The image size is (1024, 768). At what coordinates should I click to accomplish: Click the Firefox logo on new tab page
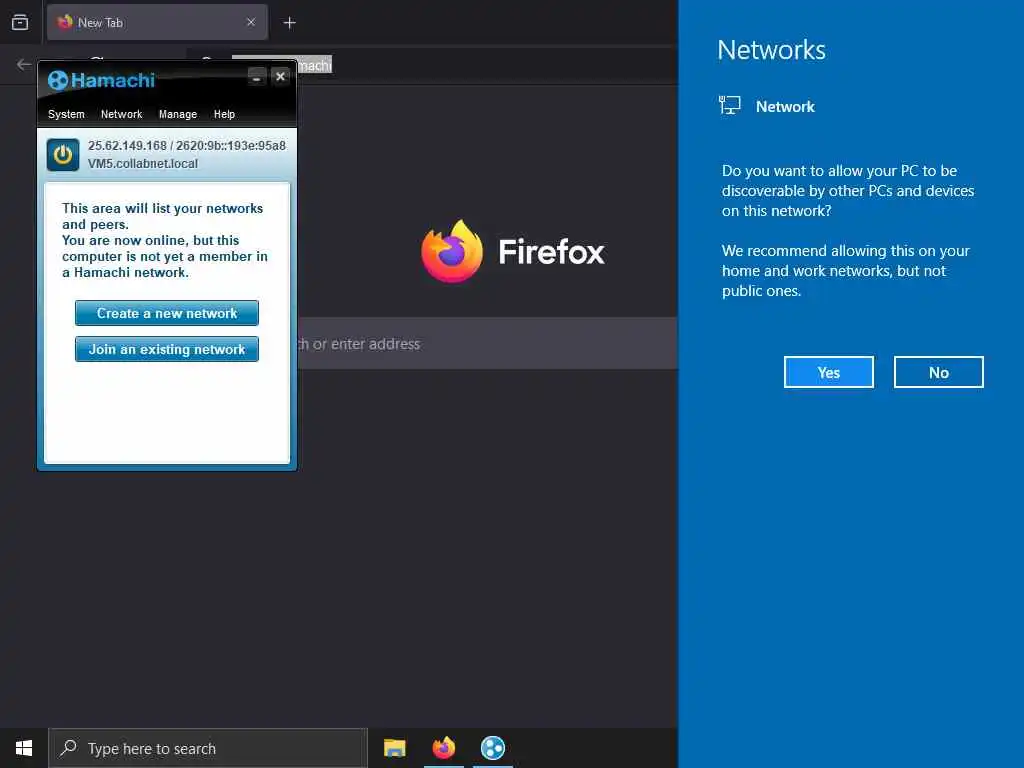coord(452,251)
